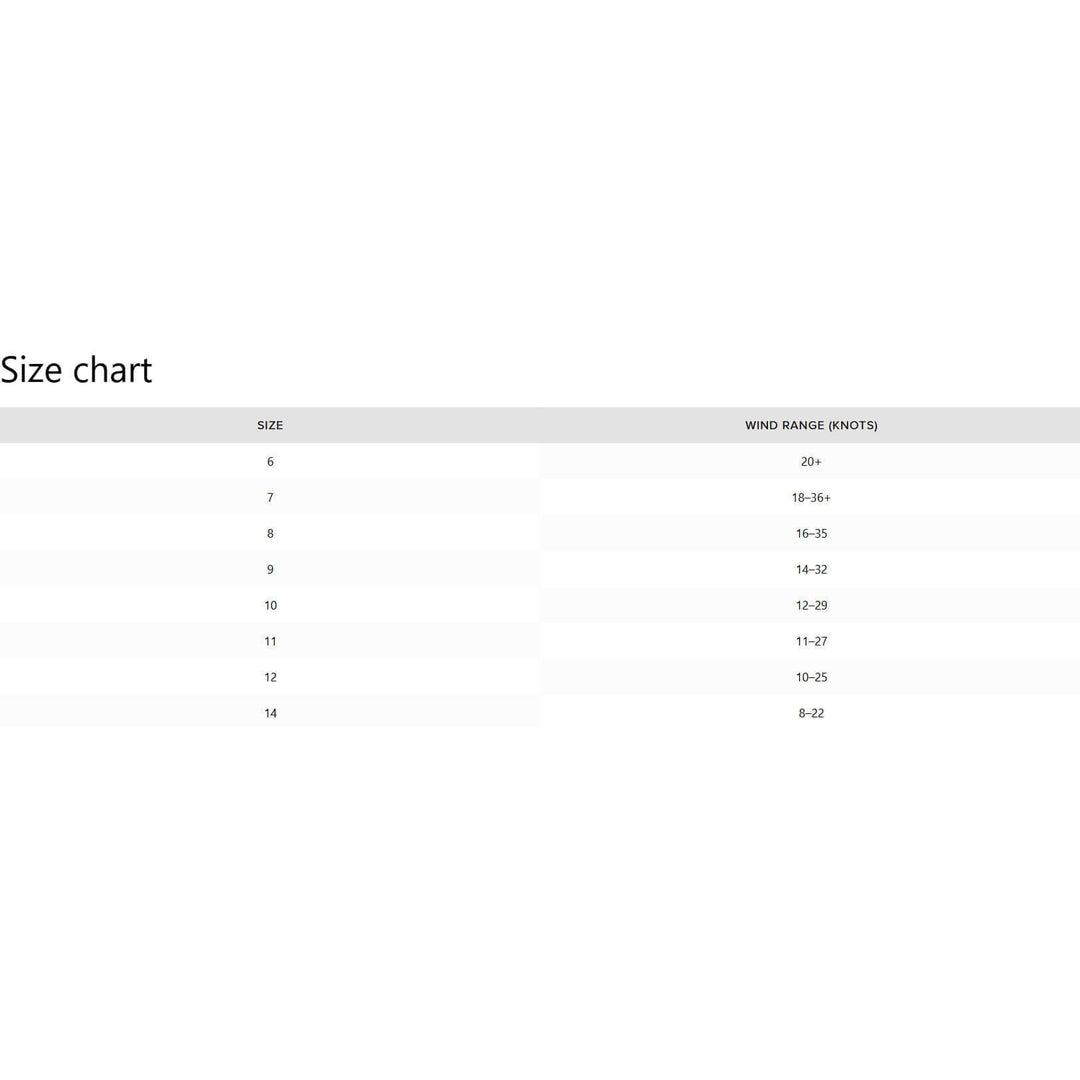Select the size 12 cell

270,678
